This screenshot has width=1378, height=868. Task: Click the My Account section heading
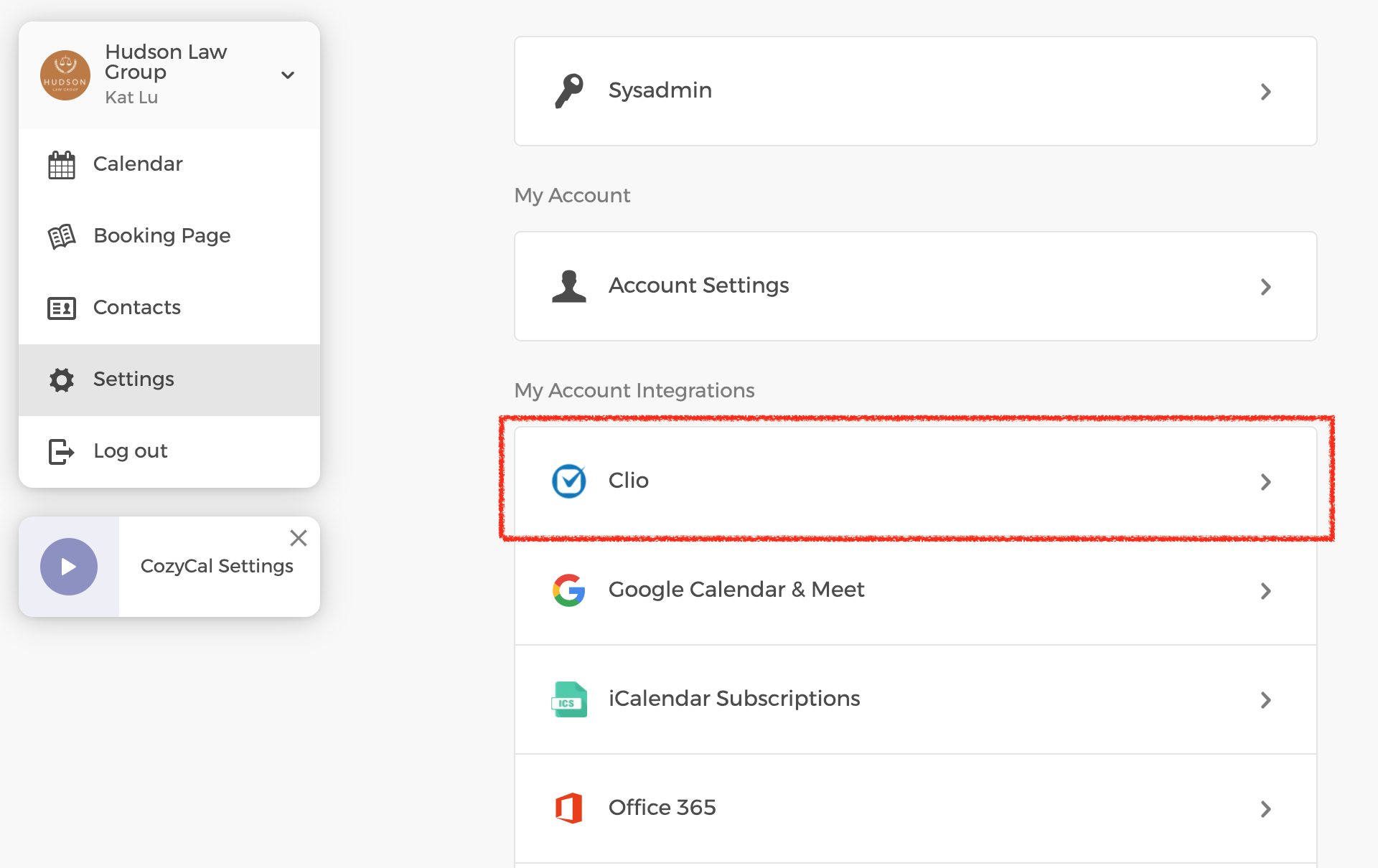(x=572, y=195)
